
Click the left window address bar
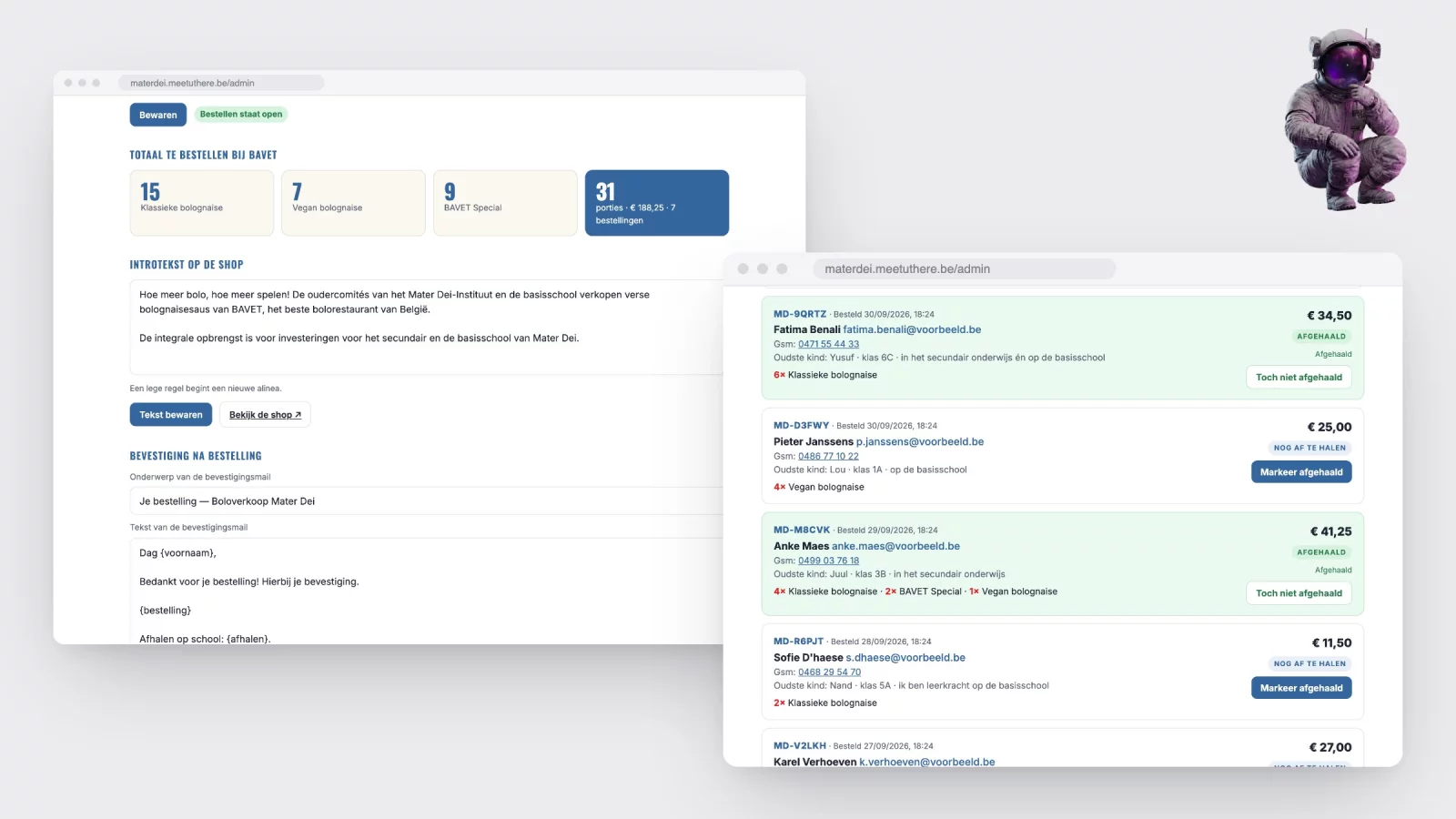tap(221, 83)
